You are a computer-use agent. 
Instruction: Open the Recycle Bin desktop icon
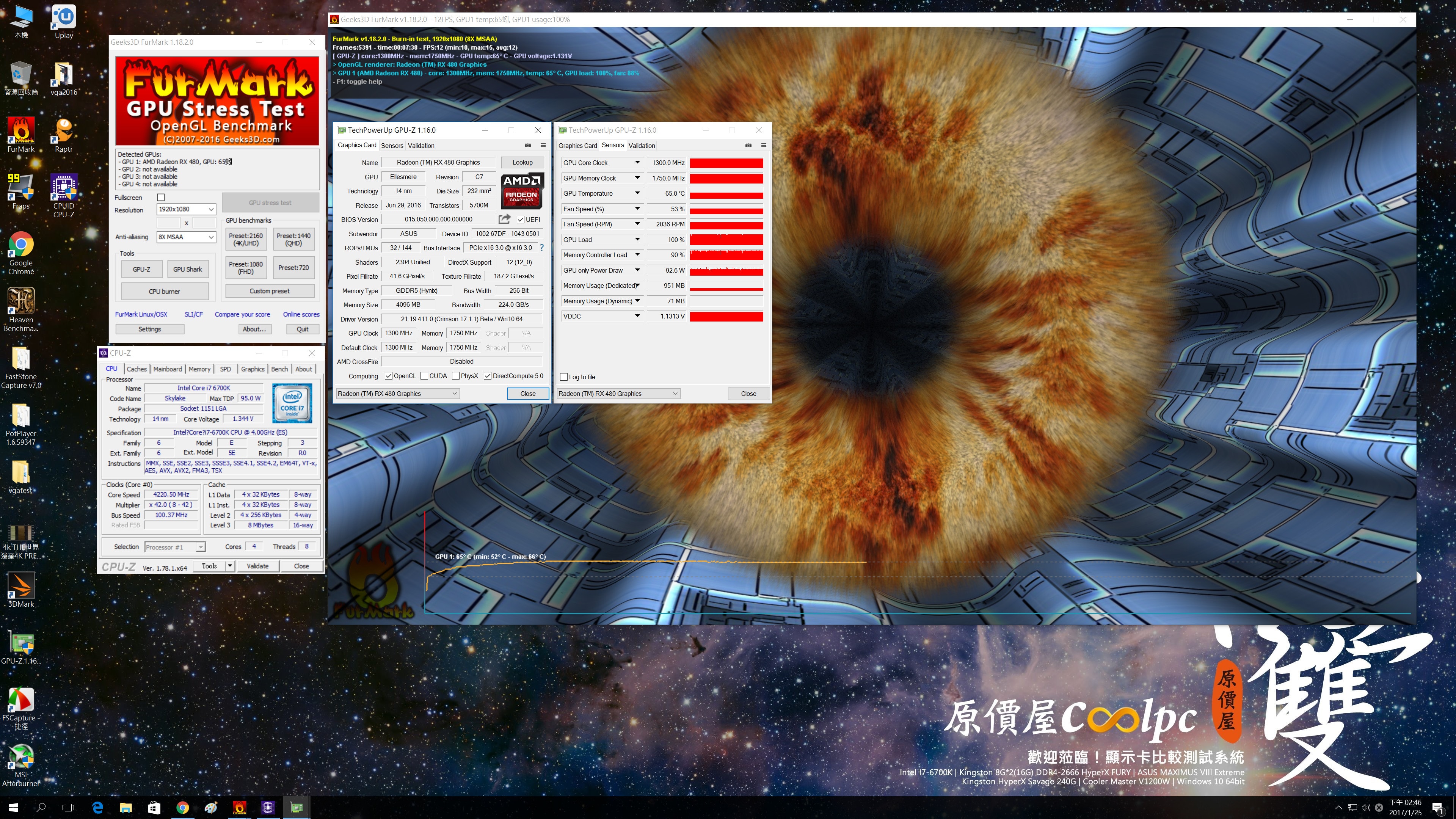[21, 78]
